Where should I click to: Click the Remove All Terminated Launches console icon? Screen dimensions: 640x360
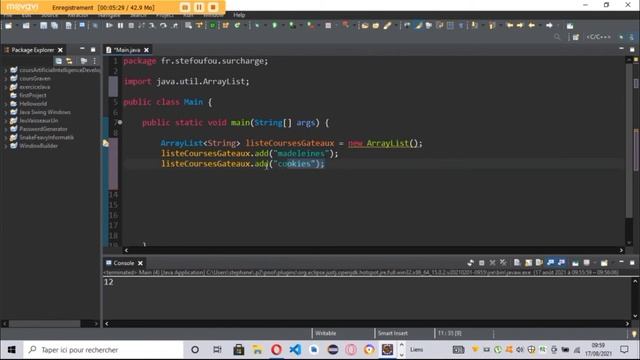point(503,263)
